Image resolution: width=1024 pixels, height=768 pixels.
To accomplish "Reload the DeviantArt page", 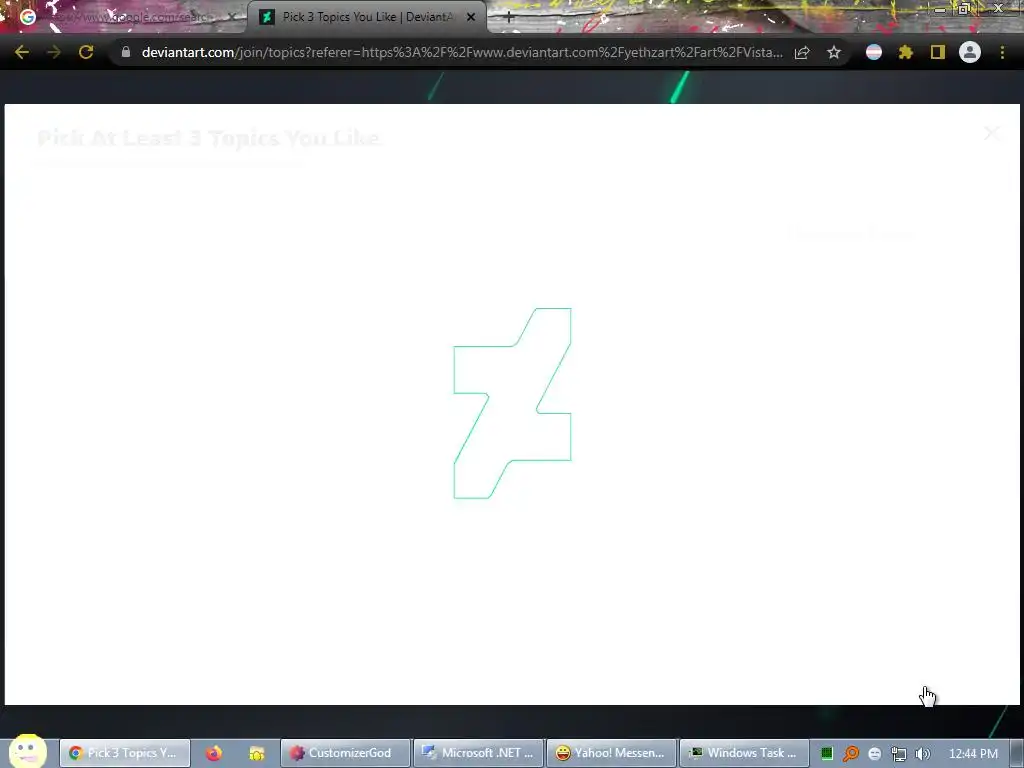I will tap(86, 52).
